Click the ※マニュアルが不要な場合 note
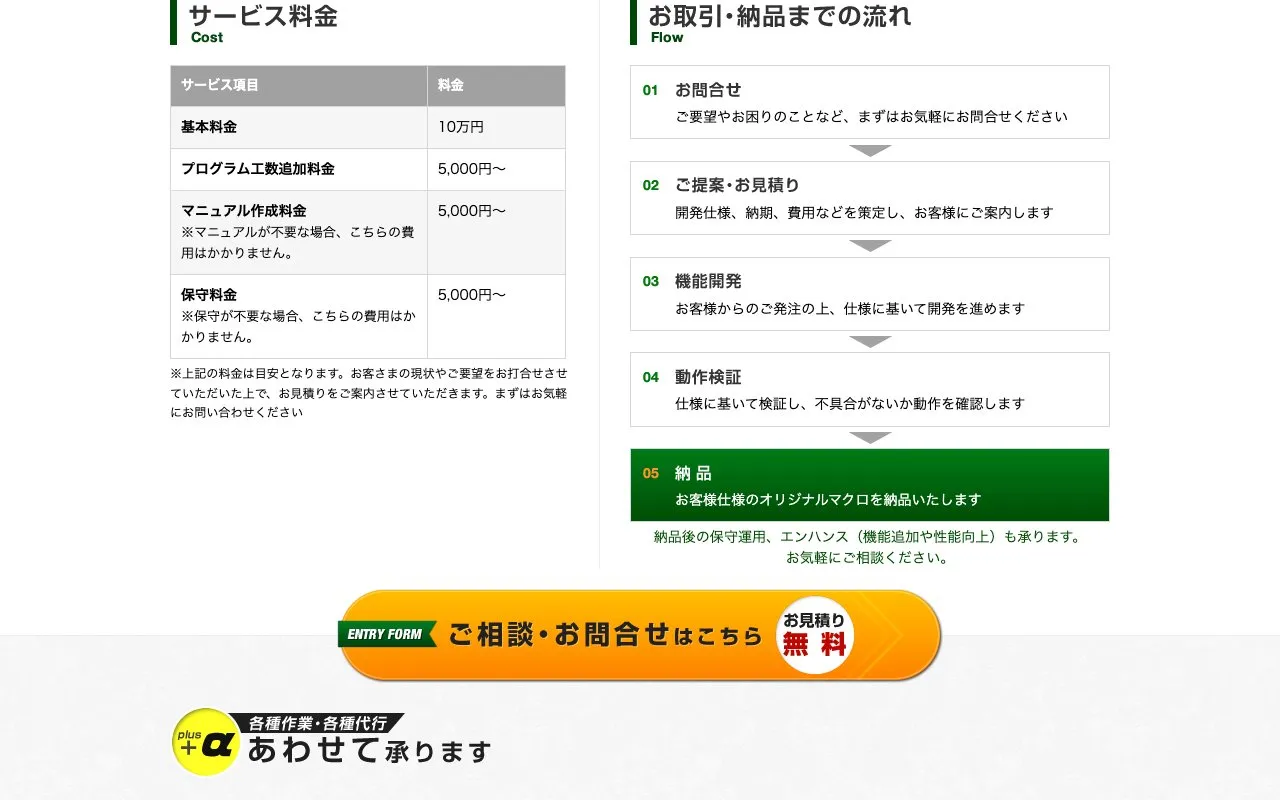Viewport: 1280px width, 800px height. (298, 243)
